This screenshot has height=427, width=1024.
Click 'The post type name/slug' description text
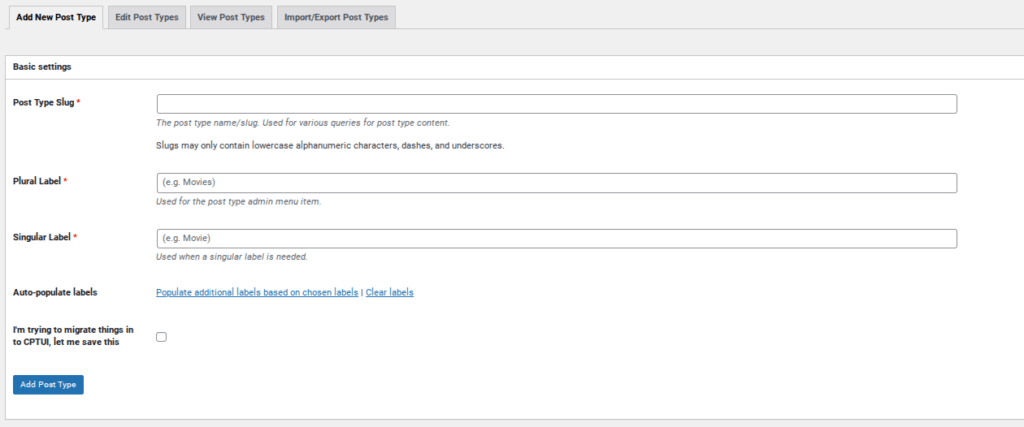click(302, 123)
